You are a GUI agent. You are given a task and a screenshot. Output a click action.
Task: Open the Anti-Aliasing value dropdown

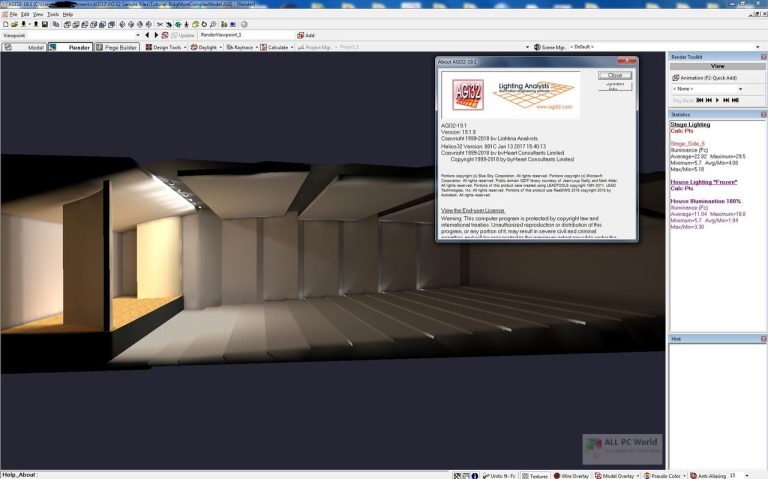pos(747,476)
